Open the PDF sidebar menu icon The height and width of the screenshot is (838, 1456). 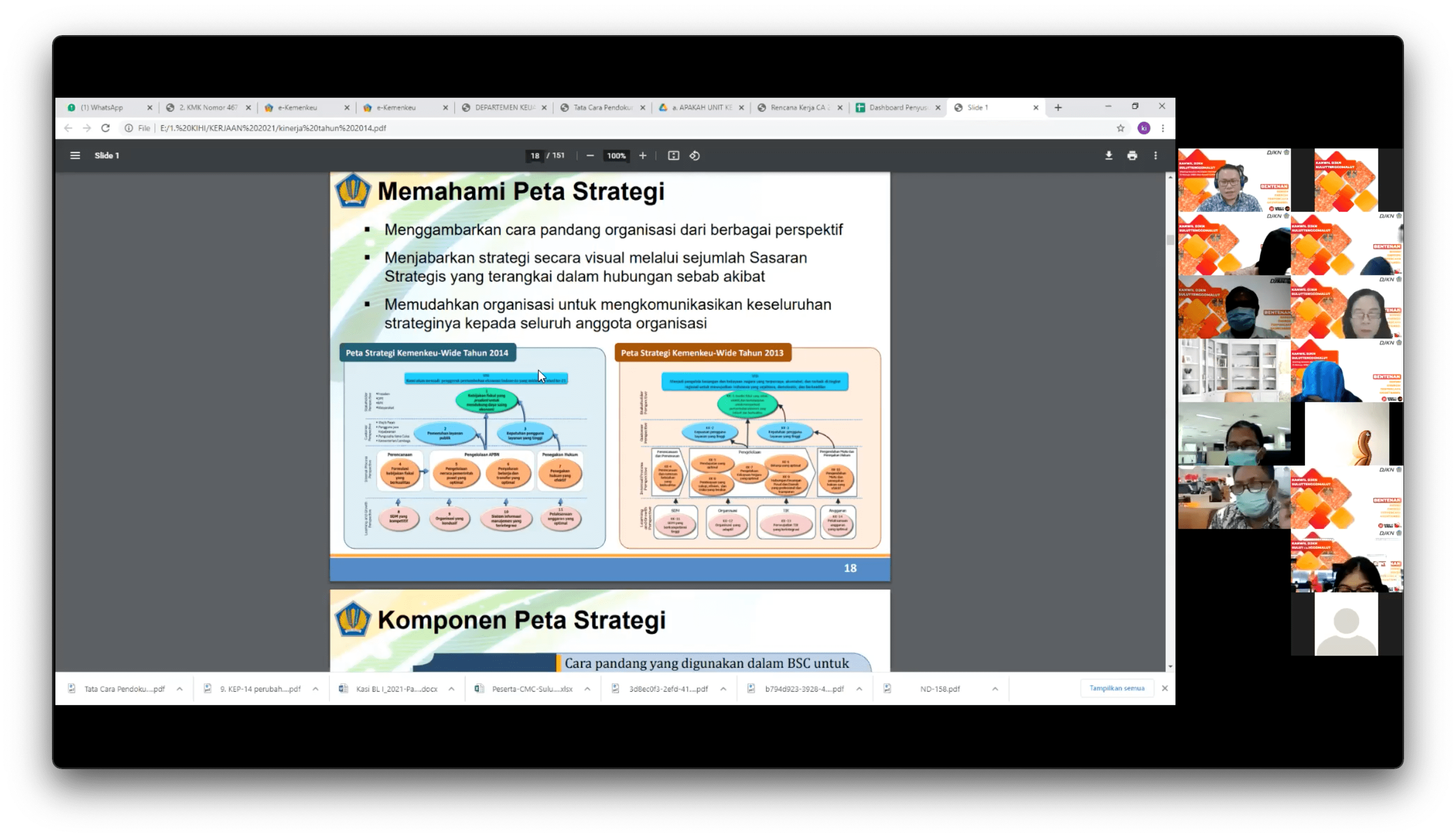(x=75, y=155)
